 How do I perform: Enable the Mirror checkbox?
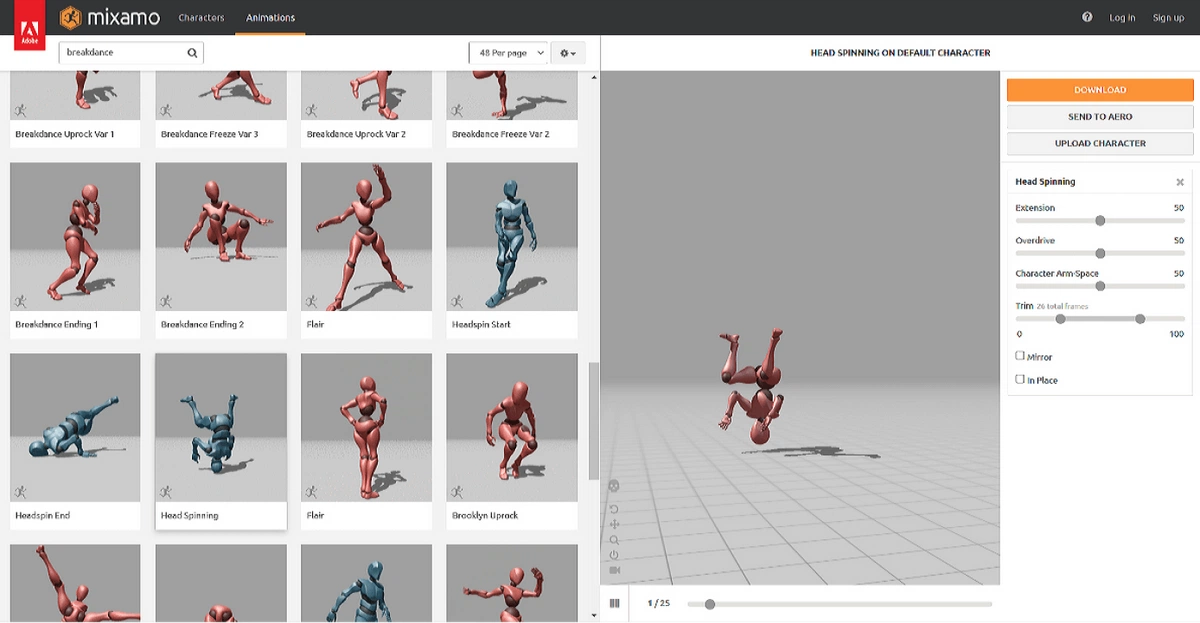1020,355
